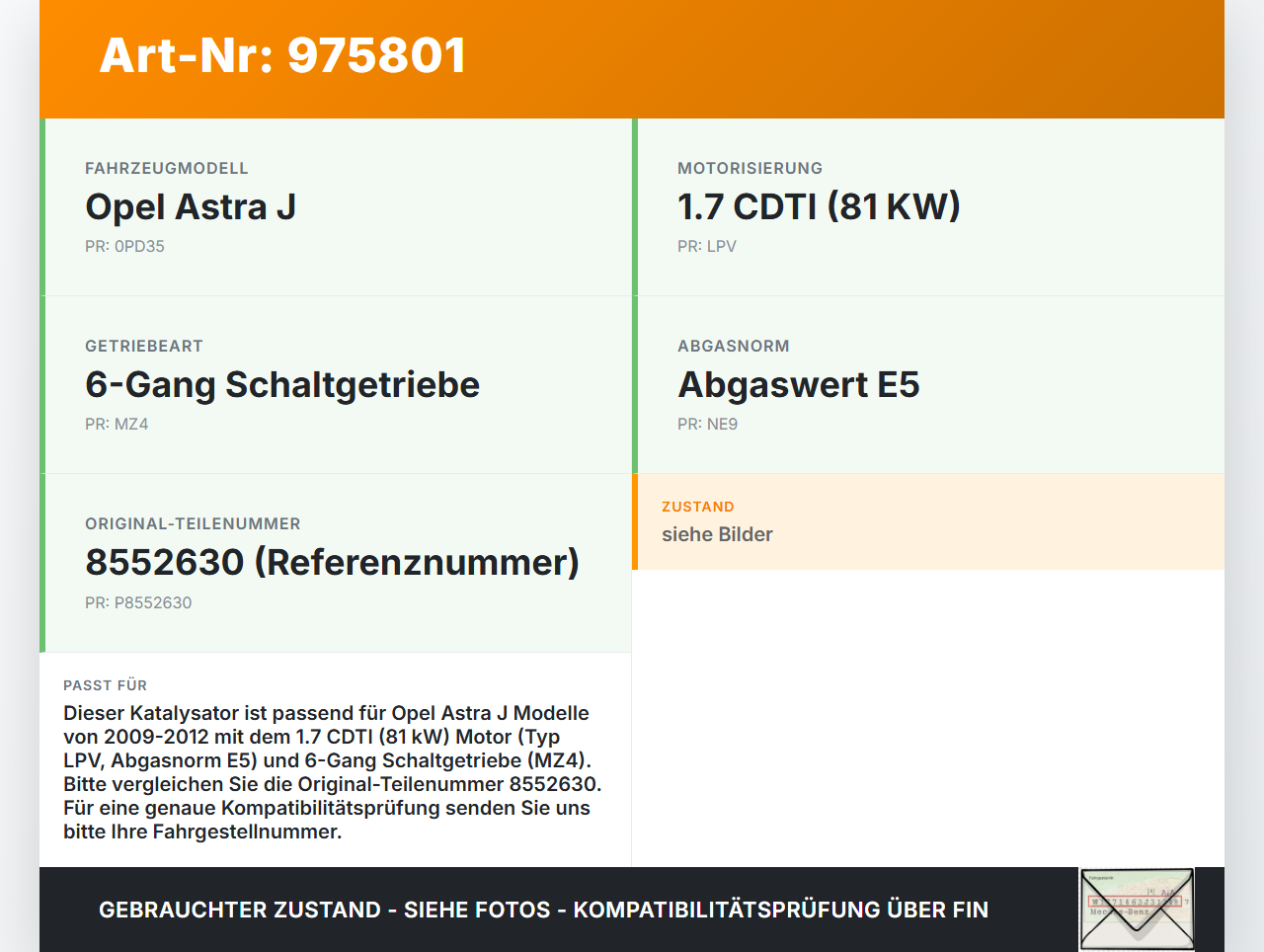Click the Motorisierung panel header
1264x952 pixels.
(750, 168)
